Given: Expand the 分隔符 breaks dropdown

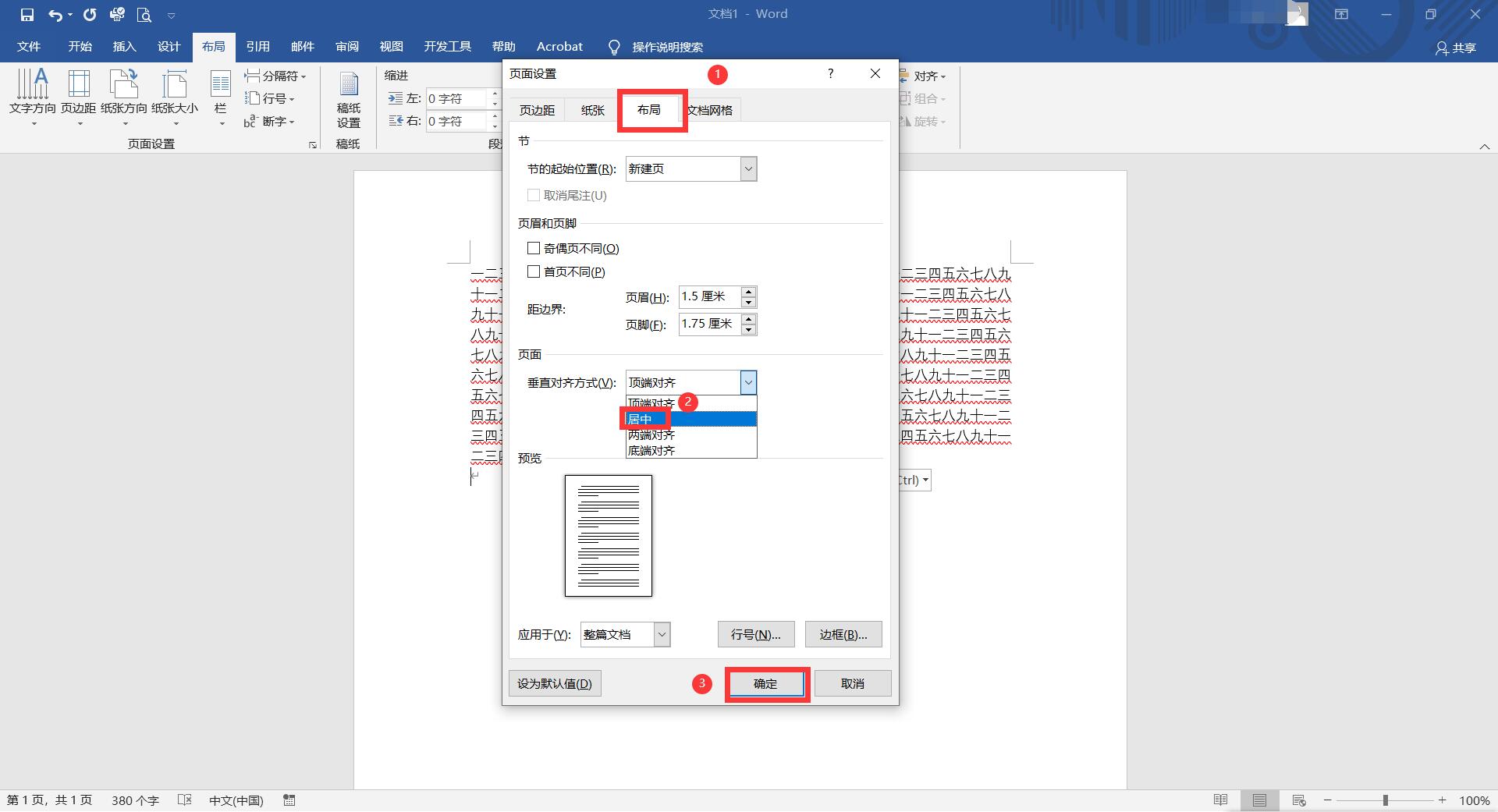Looking at the screenshot, I should click(275, 76).
